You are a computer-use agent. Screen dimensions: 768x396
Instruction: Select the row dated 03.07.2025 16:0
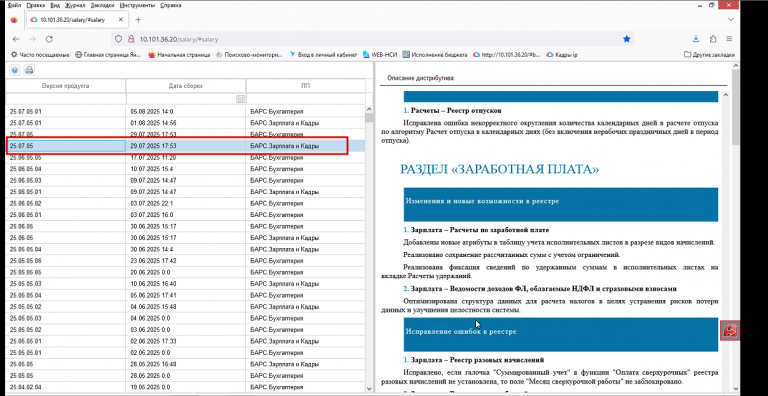pos(186,215)
